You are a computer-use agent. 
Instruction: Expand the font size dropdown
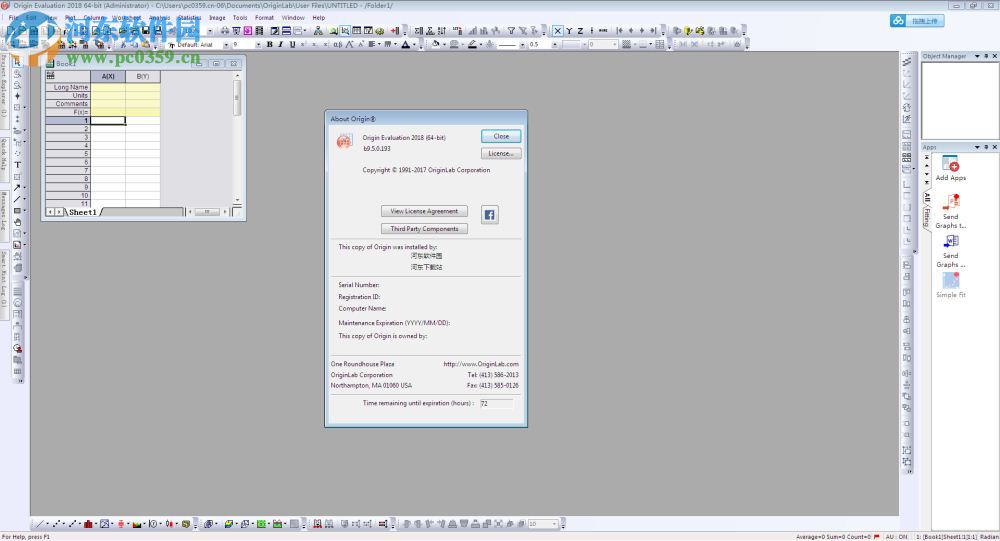pyautogui.click(x=258, y=45)
